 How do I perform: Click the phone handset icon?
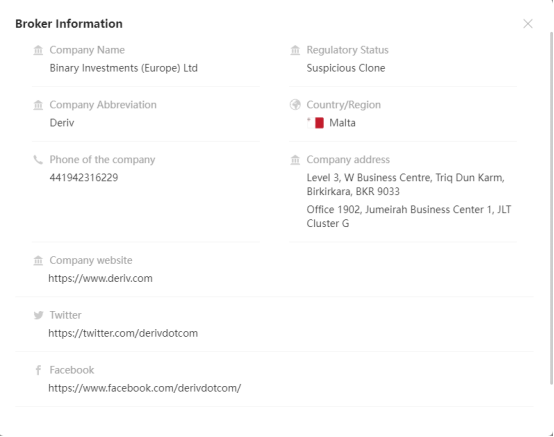pyautogui.click(x=38, y=160)
